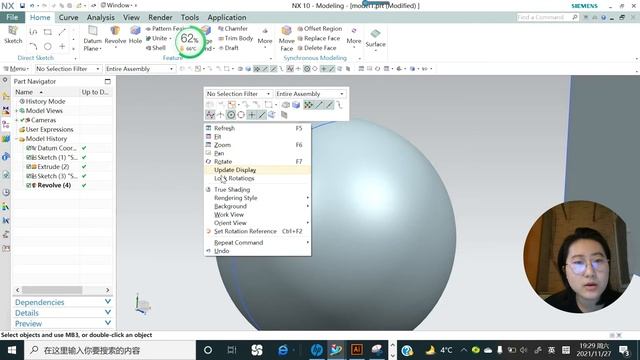Expand the Details panel
640x360 pixels.
(x=62, y=313)
